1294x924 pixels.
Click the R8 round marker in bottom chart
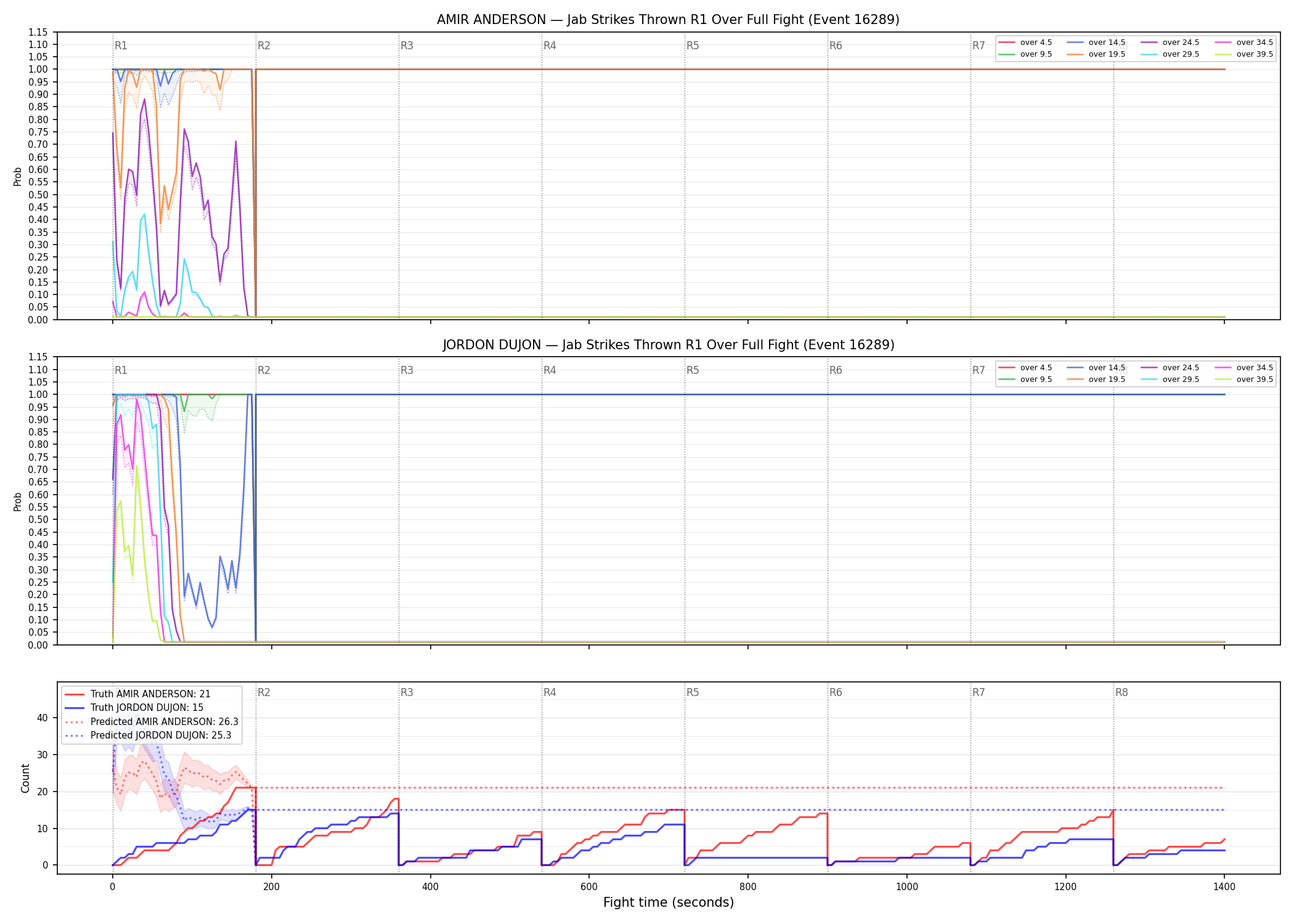[1121, 692]
